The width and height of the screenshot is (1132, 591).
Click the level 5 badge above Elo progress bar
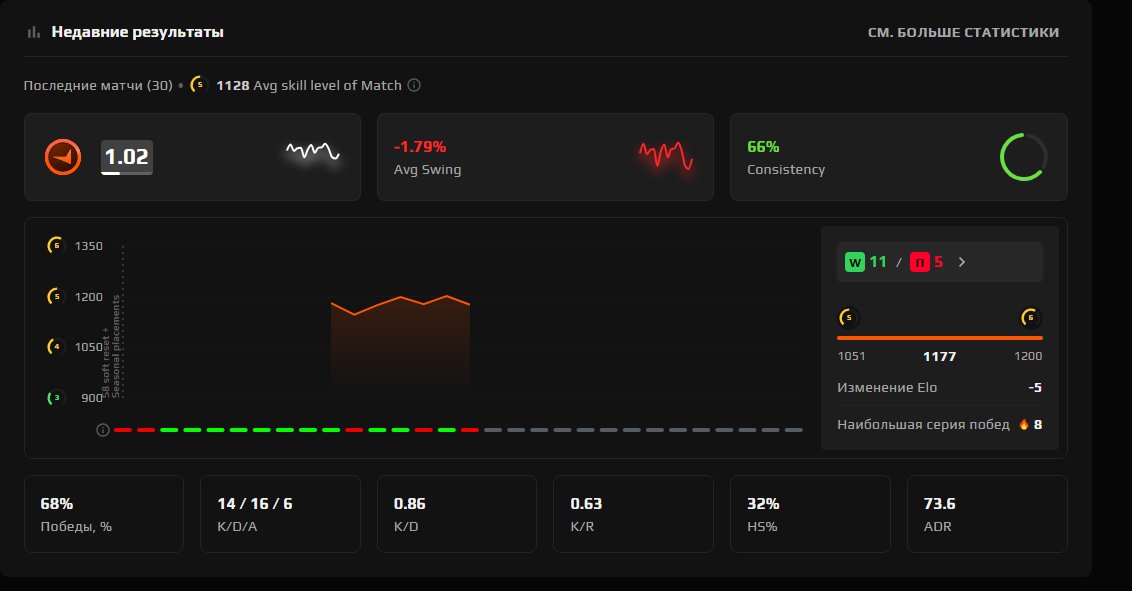(x=849, y=318)
